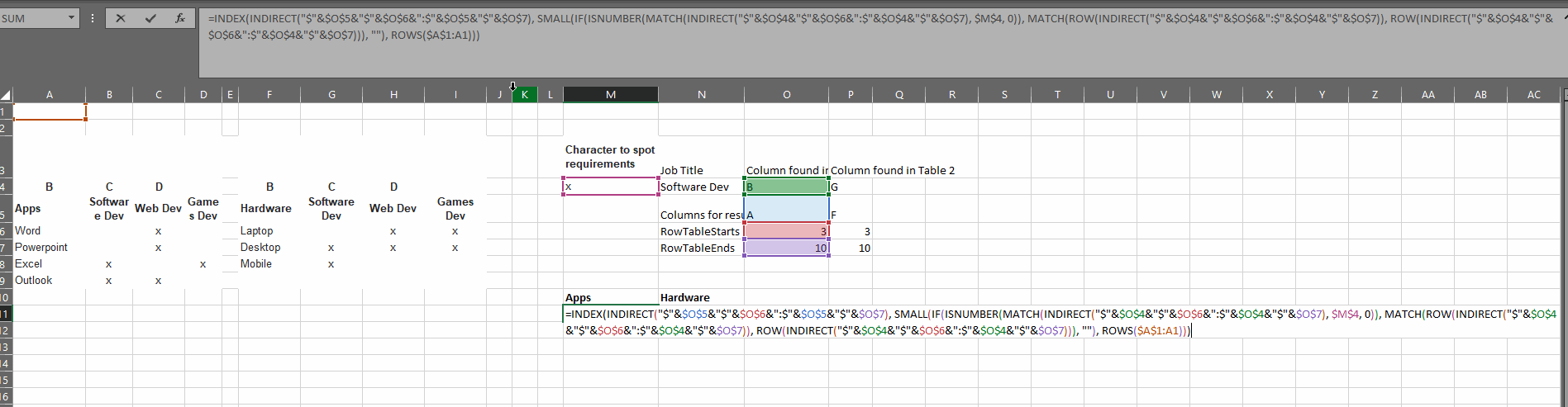
Task: Select column C header
Action: coord(159,95)
